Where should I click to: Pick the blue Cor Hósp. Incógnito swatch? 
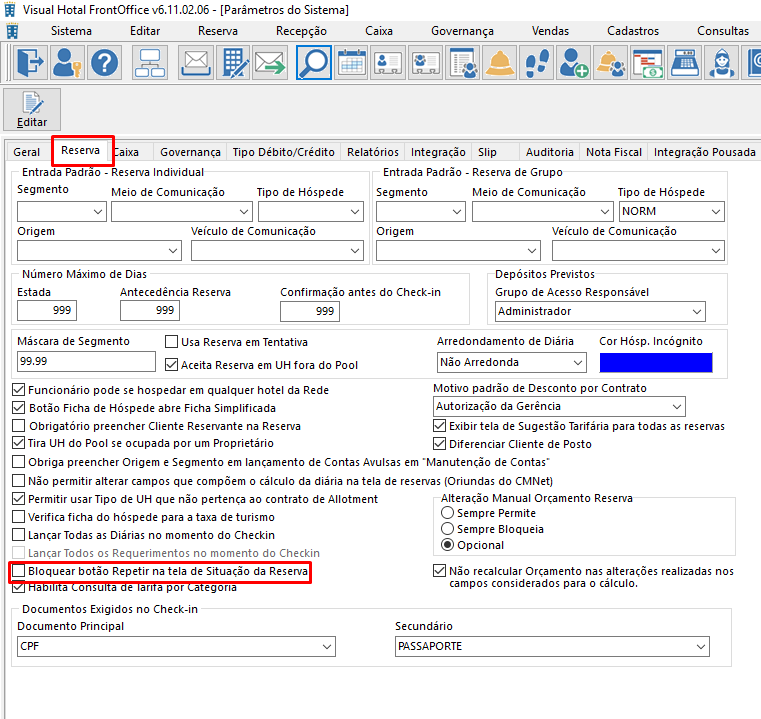656,363
